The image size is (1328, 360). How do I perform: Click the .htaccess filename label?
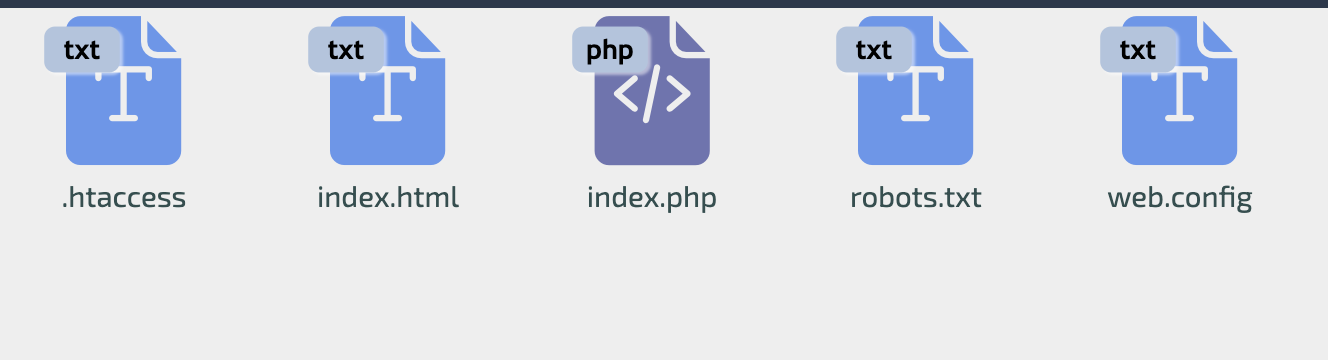click(x=124, y=197)
